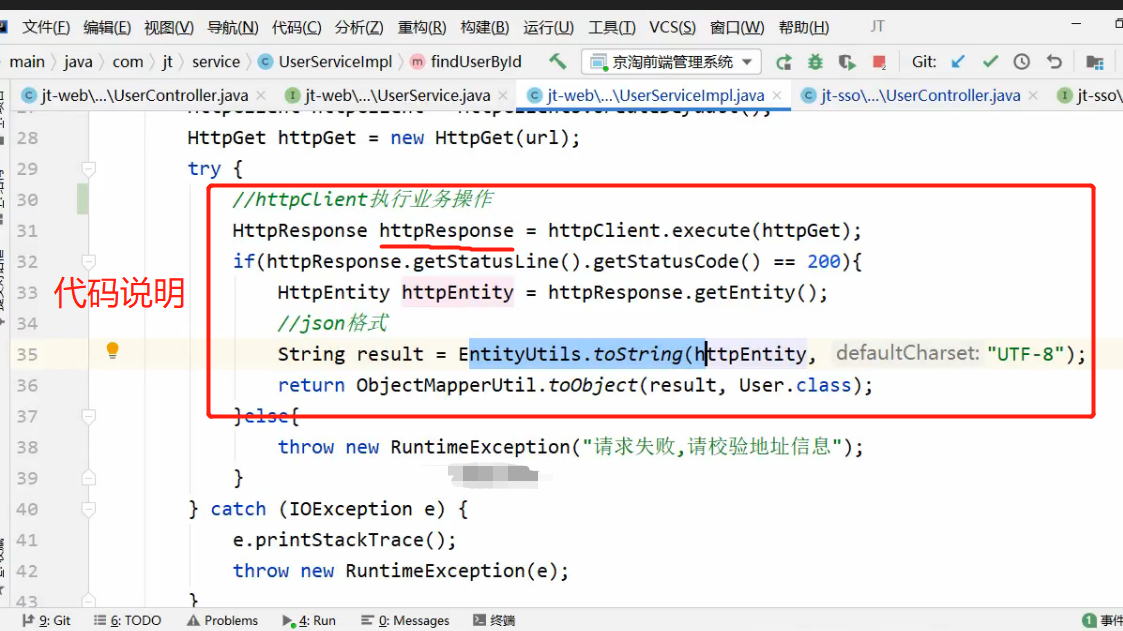1123x631 pixels.
Task: Open the 4: Run tool window
Action: (309, 620)
